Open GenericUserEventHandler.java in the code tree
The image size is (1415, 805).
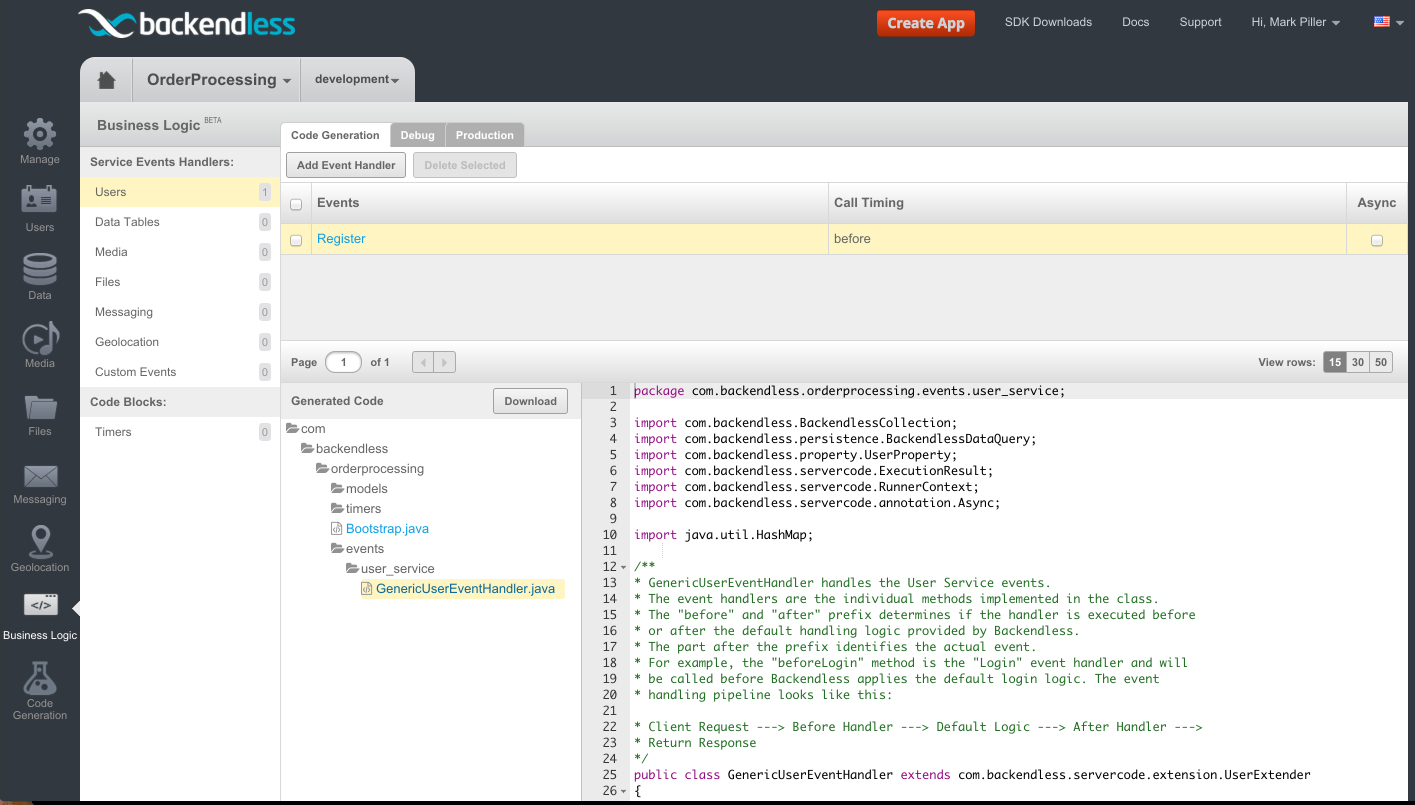click(465, 589)
